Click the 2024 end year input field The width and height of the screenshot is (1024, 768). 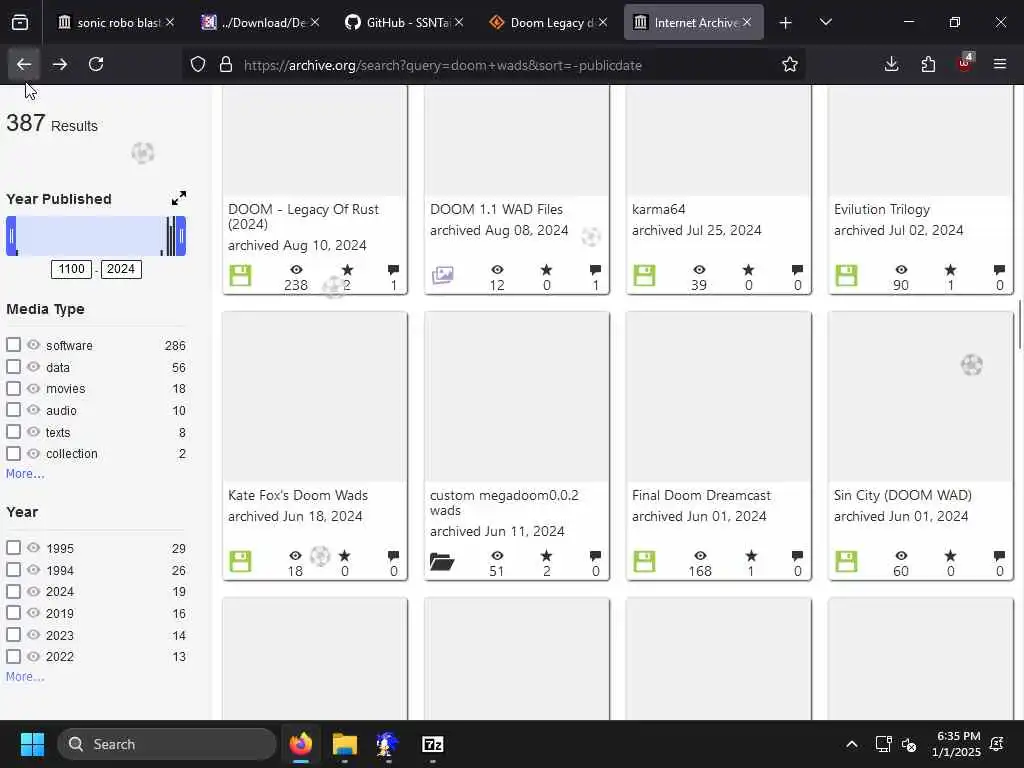click(x=121, y=269)
